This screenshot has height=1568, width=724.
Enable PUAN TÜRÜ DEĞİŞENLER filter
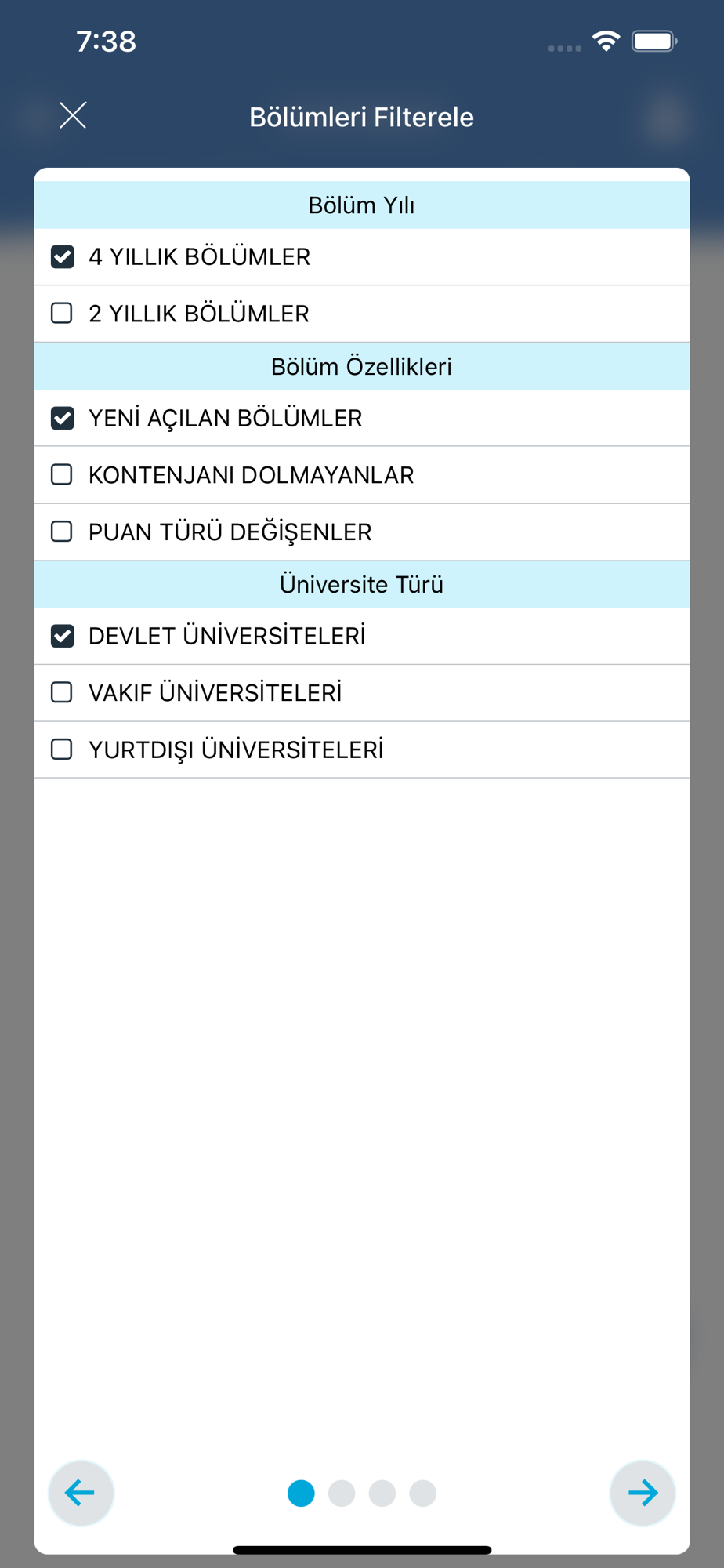pyautogui.click(x=62, y=532)
